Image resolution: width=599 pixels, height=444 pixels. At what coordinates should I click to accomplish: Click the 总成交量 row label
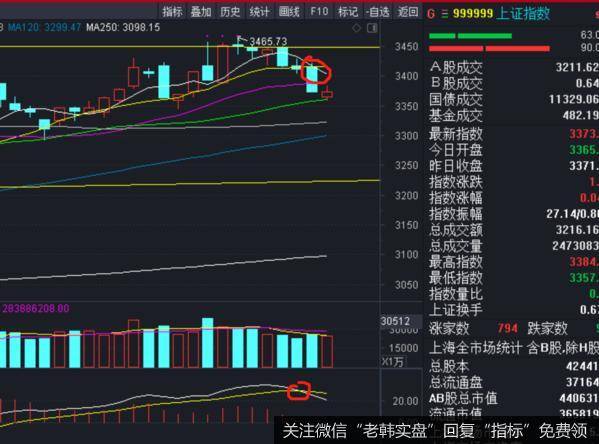point(455,246)
